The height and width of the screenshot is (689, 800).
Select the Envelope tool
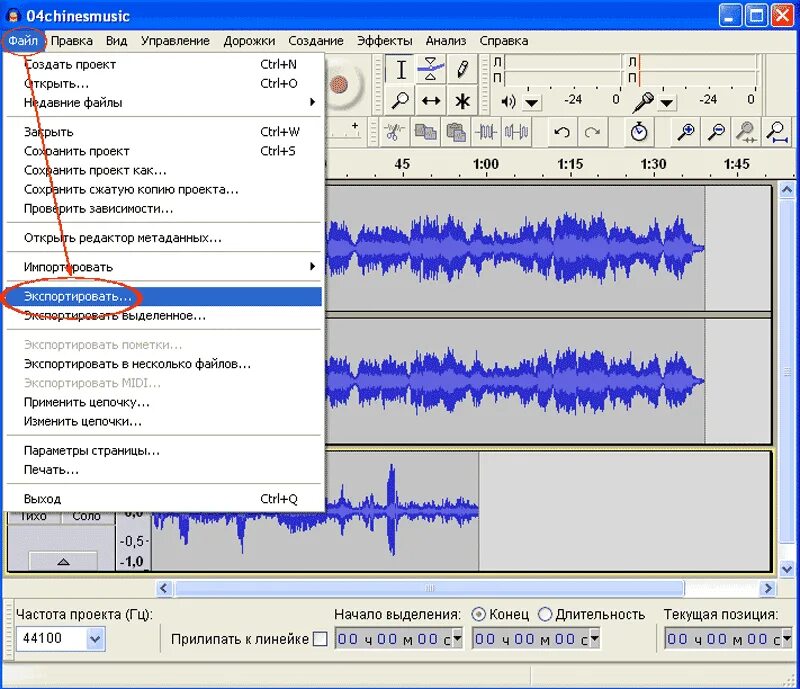point(431,67)
